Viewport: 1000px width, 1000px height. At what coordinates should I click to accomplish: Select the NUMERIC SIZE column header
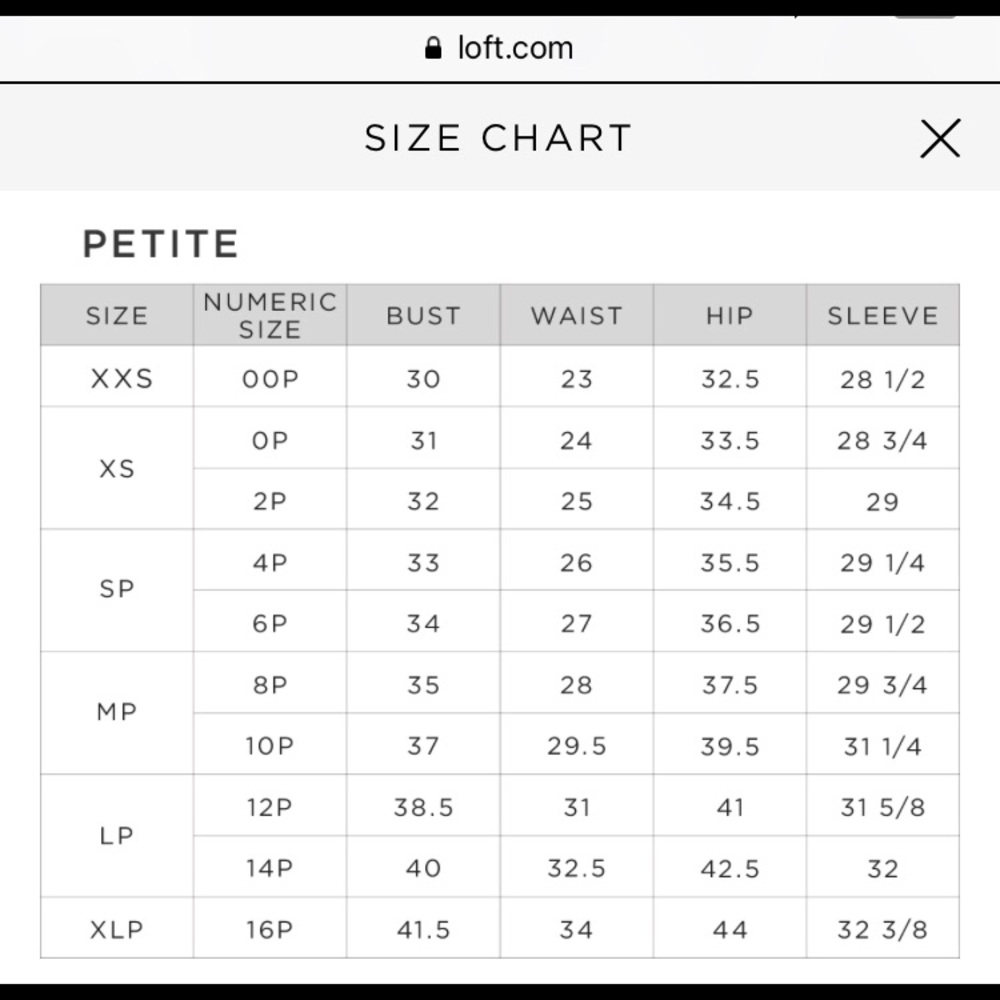(x=270, y=315)
